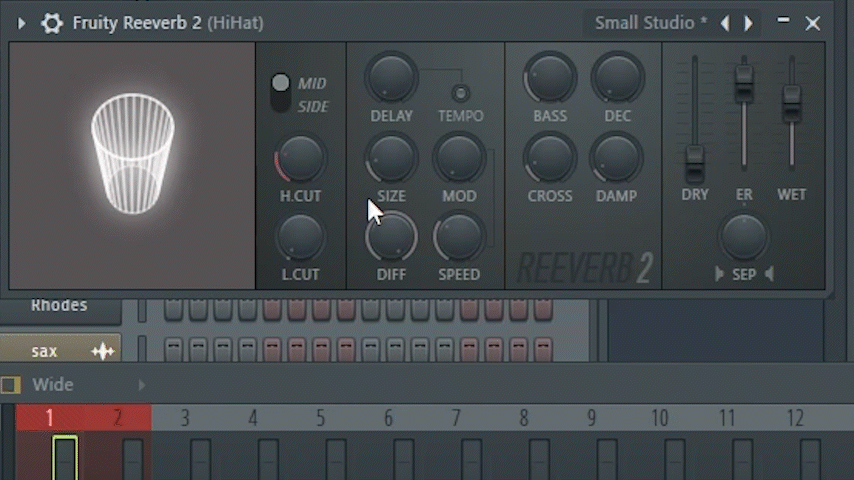
Task: Click the ER level fader handle
Action: click(744, 84)
